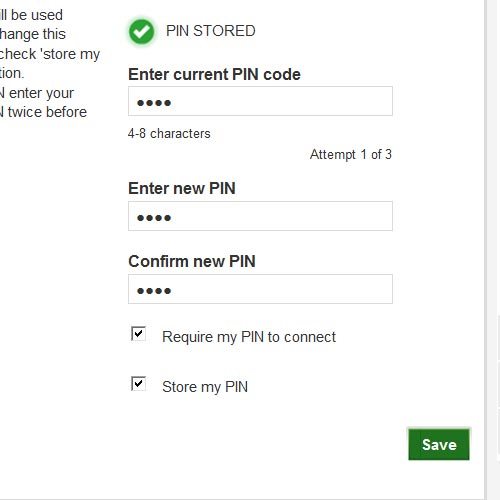
Task: Click the 'Require my PIN to connect' label text
Action: 249,337
